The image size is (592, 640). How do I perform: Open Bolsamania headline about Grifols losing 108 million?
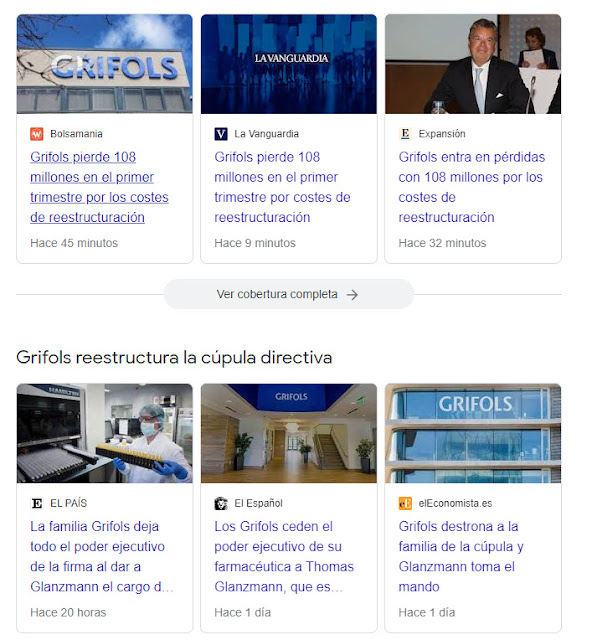99,187
